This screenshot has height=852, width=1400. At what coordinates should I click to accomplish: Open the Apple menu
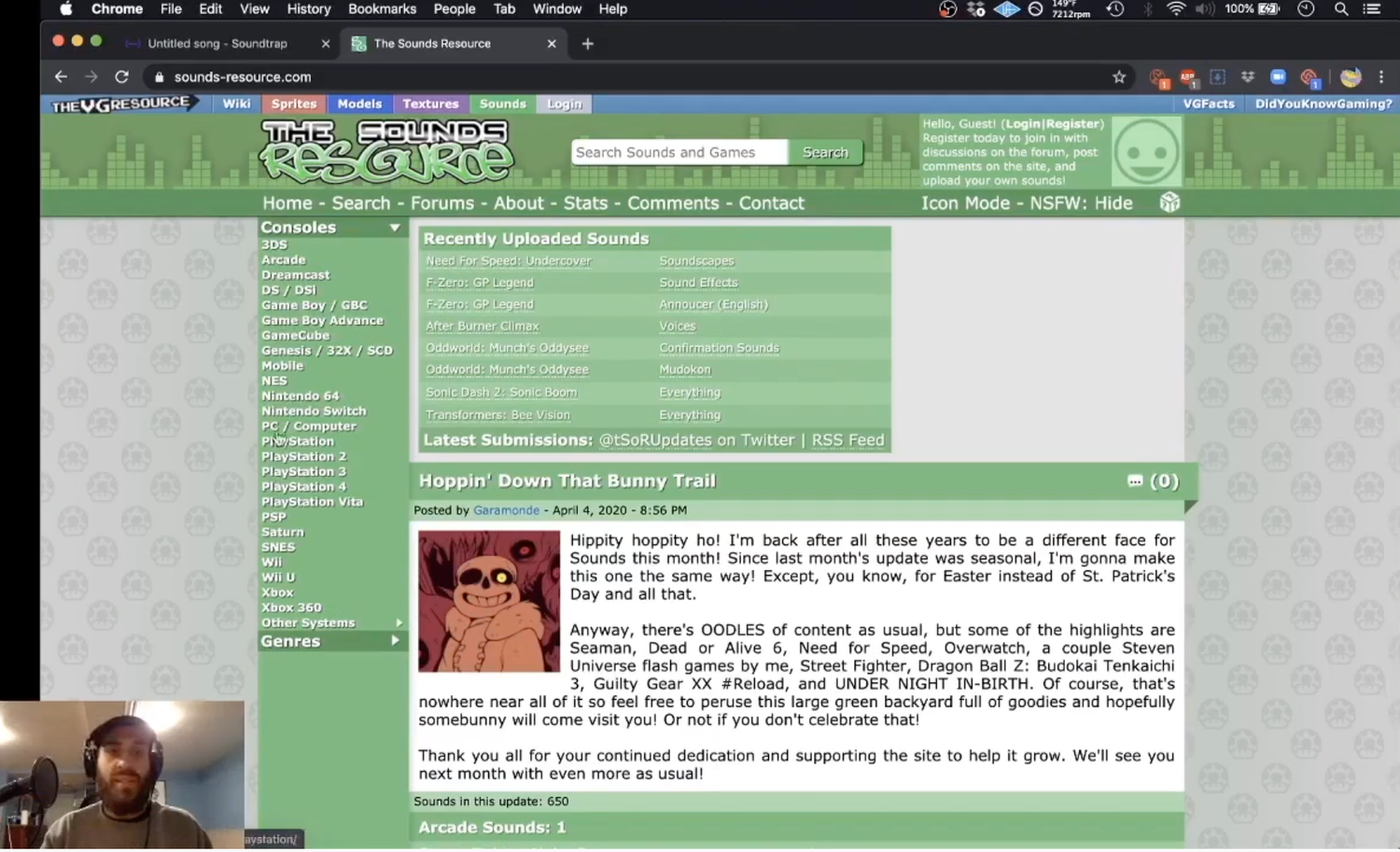click(65, 8)
